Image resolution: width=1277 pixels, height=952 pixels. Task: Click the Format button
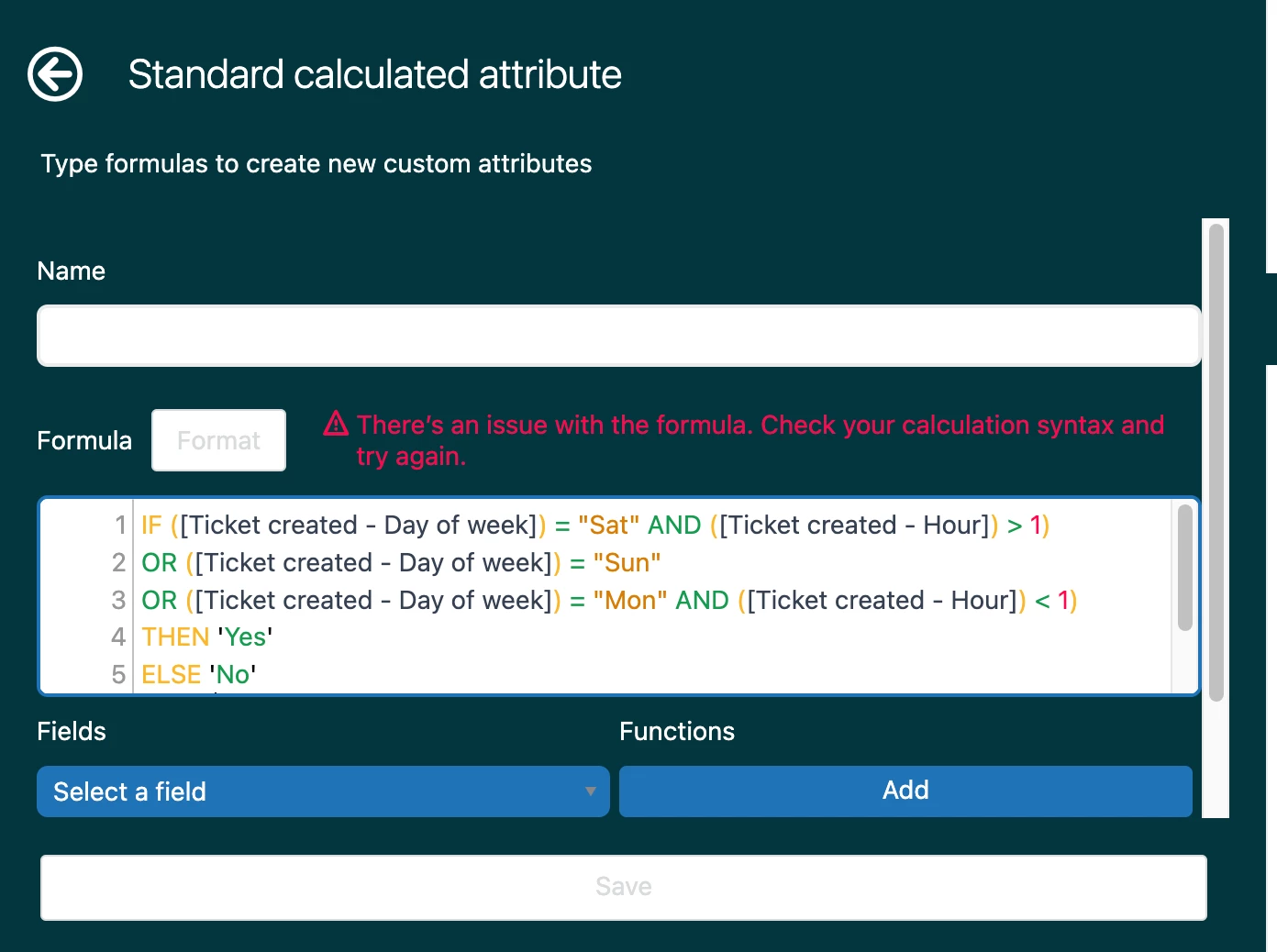218,440
